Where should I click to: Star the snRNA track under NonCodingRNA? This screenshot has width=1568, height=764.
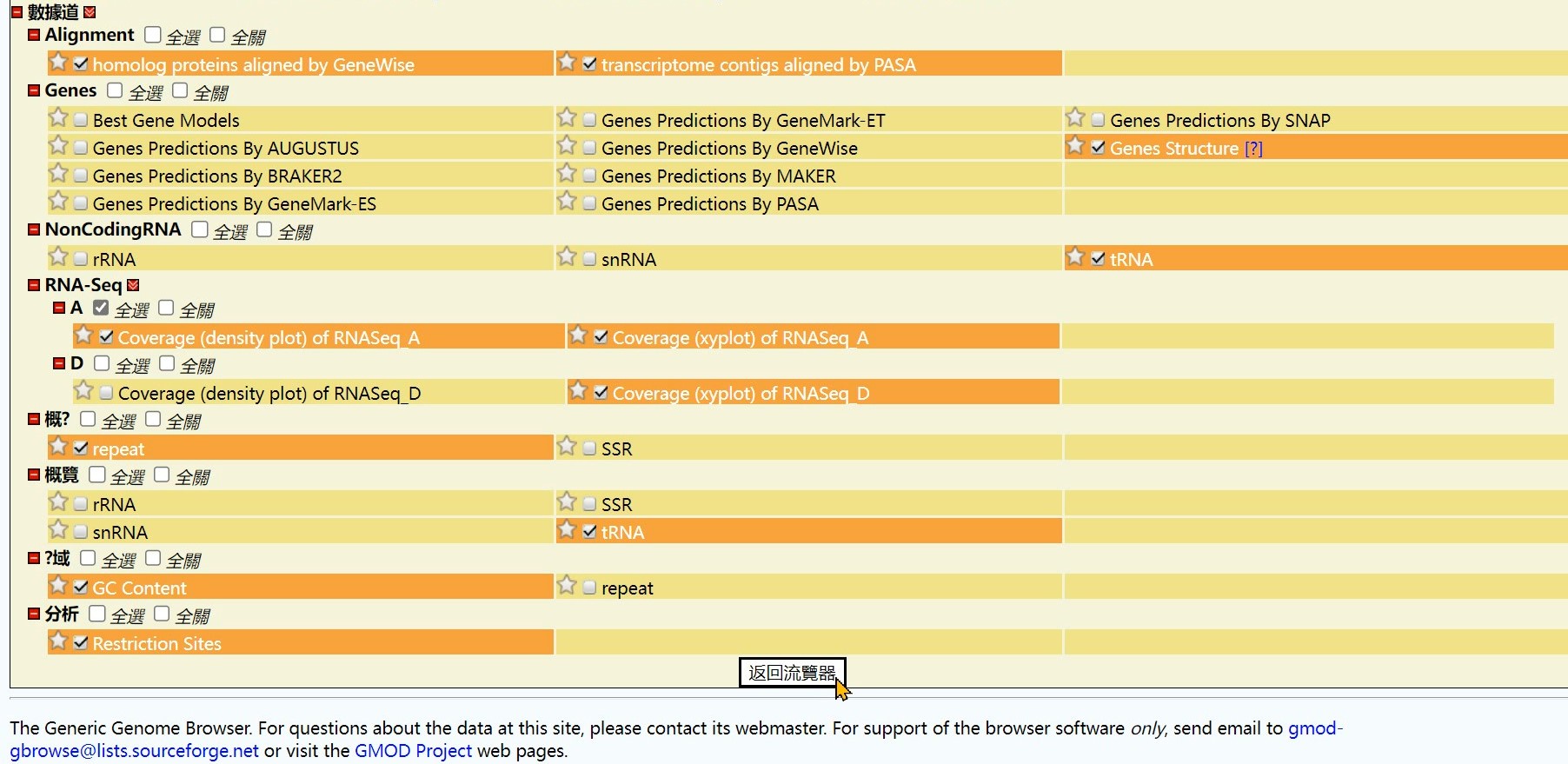(x=567, y=256)
